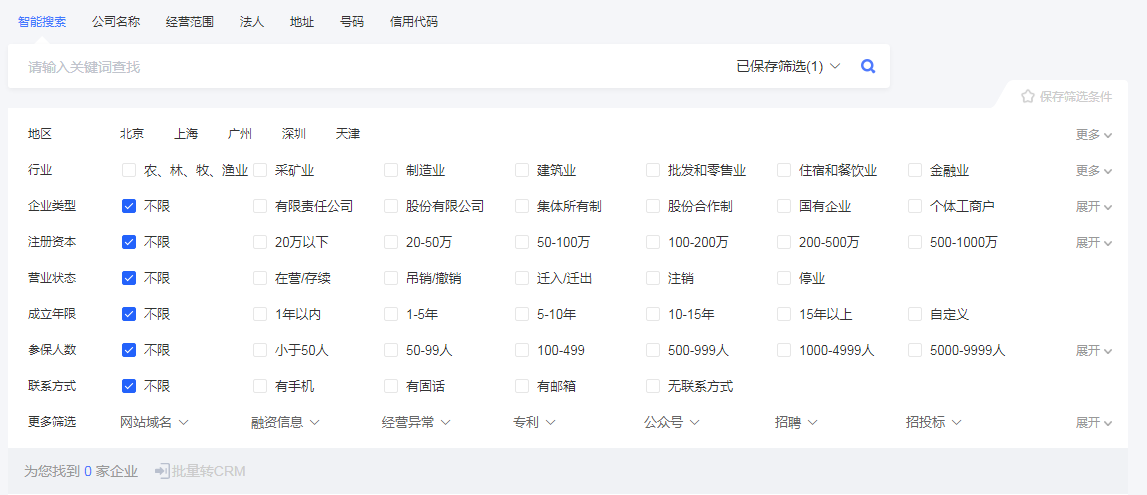The image size is (1147, 495).
Task: Click the keyword search input field
Action: coord(366,67)
